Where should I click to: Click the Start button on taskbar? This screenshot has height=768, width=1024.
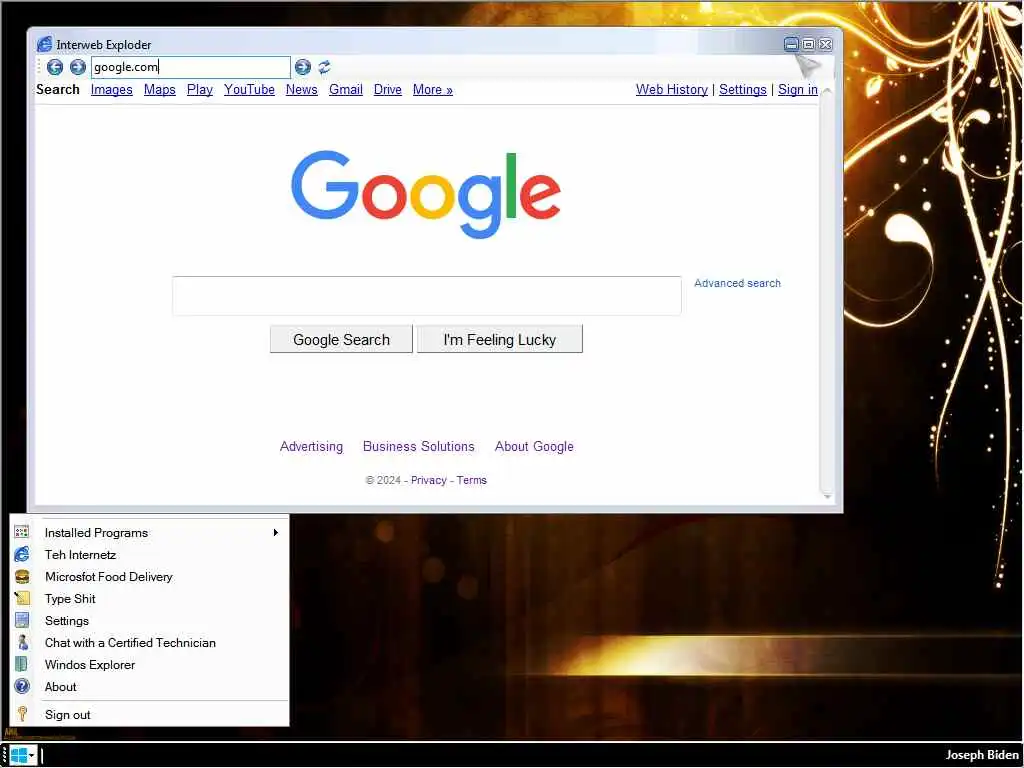tap(23, 756)
